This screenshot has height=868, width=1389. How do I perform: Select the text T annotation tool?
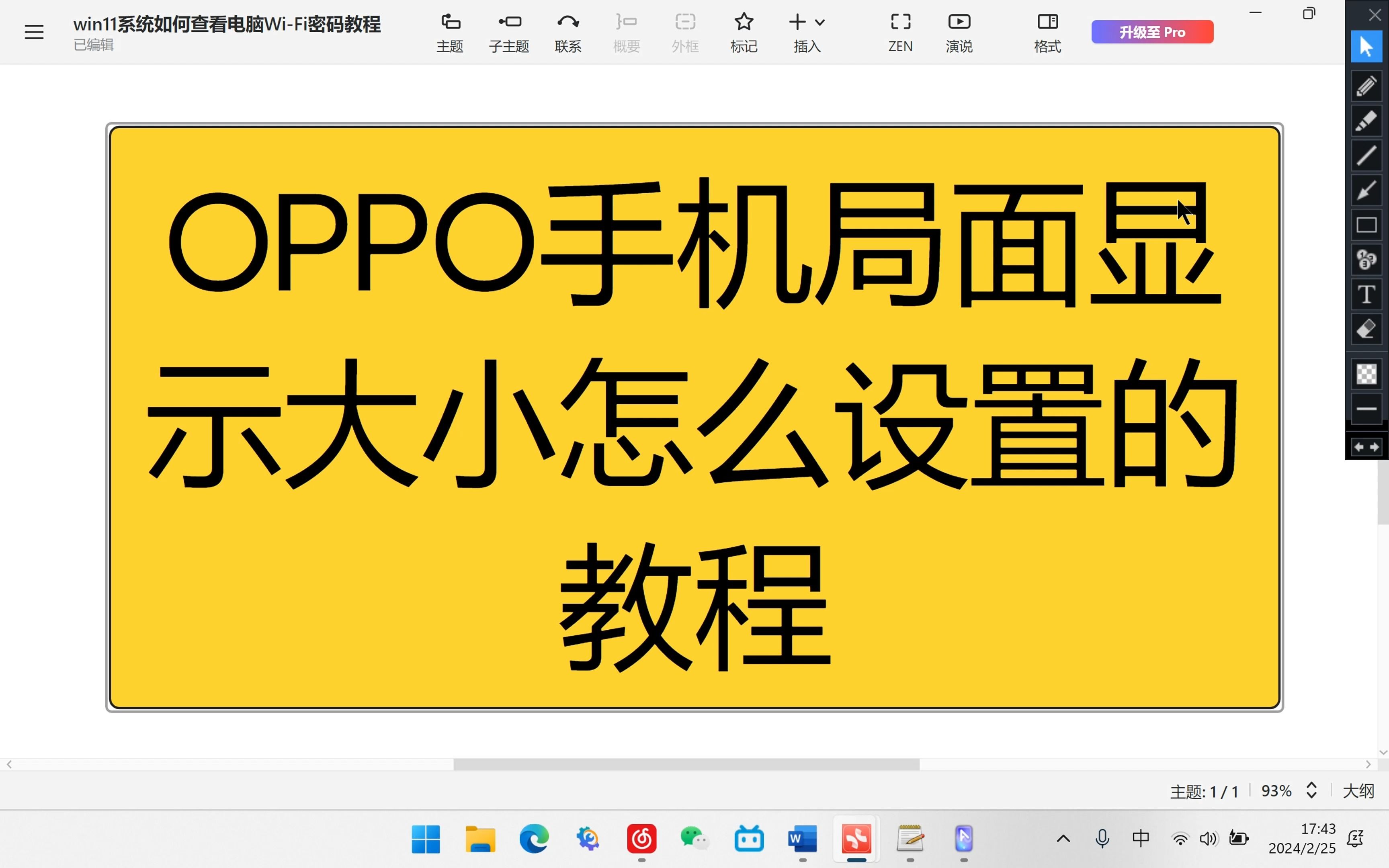[x=1366, y=295]
